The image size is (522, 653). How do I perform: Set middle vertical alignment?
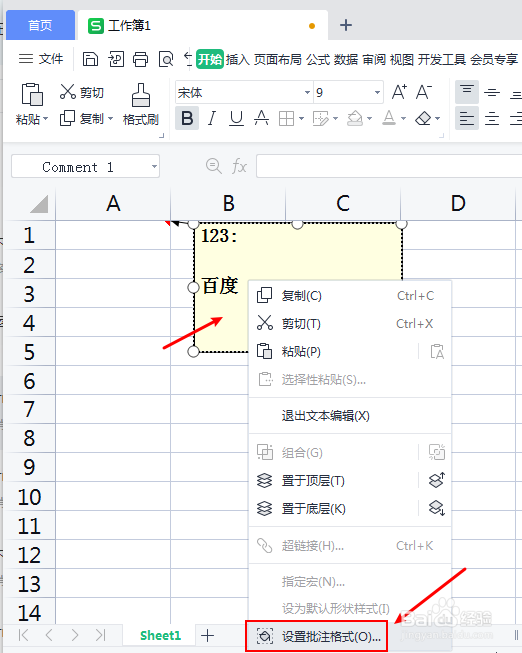click(492, 92)
